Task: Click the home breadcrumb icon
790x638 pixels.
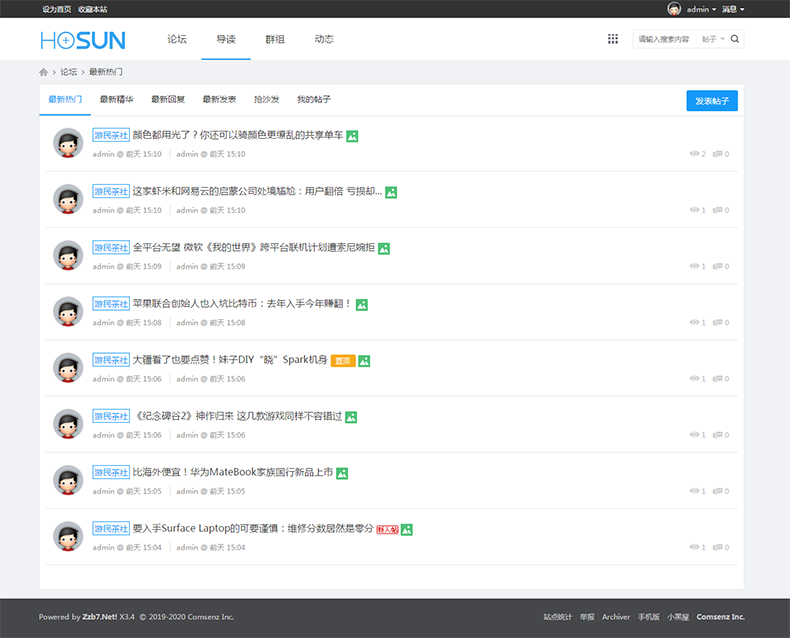Action: (x=44, y=72)
